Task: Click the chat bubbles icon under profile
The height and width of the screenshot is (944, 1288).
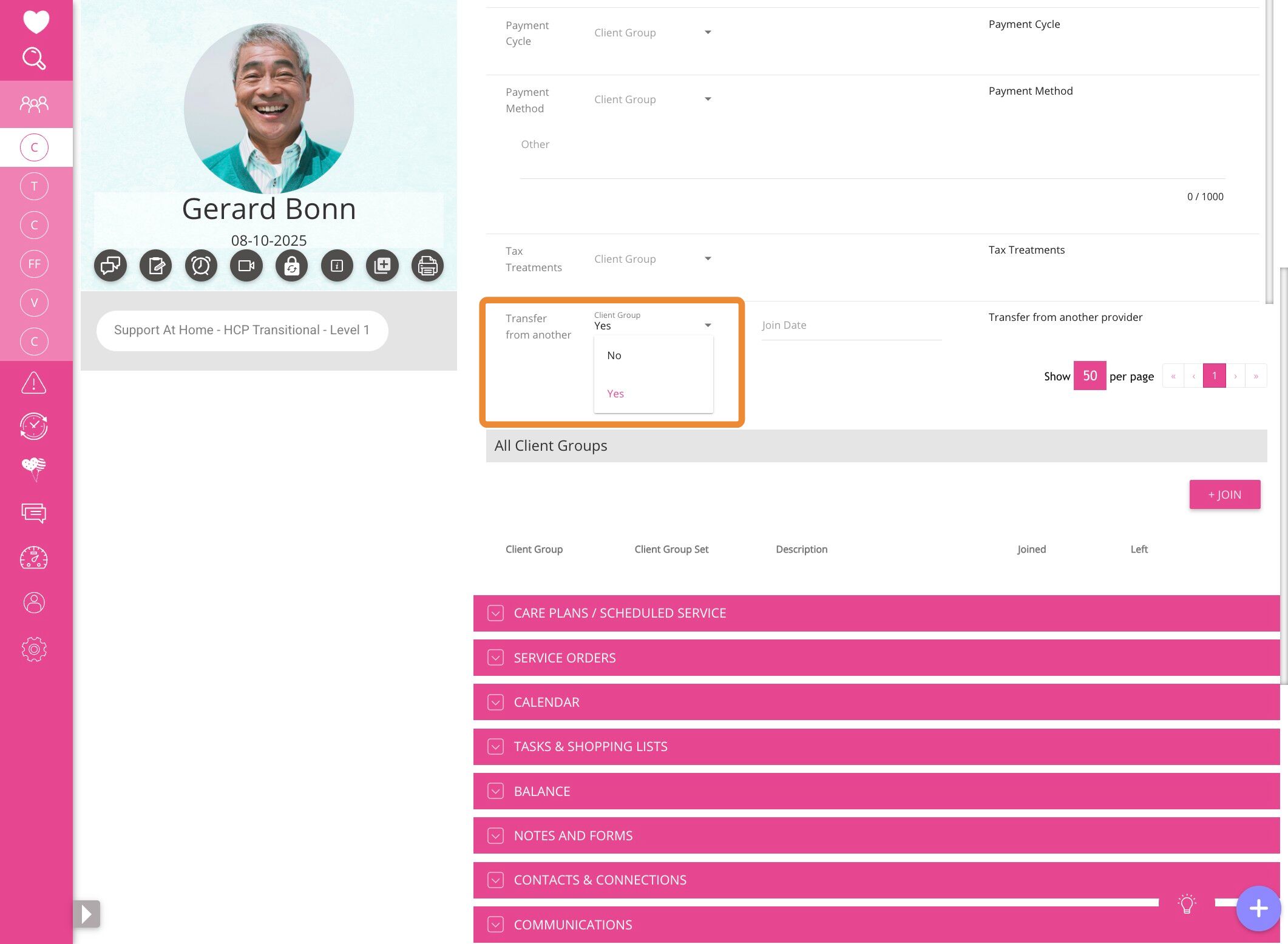Action: 110,266
